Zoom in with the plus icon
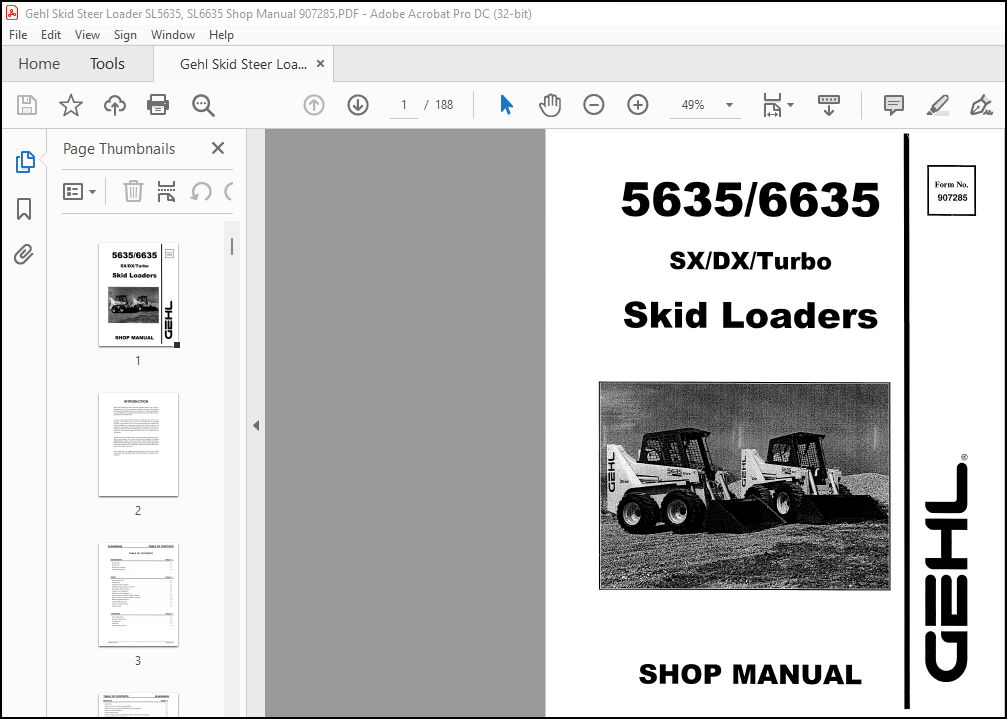 [x=638, y=105]
